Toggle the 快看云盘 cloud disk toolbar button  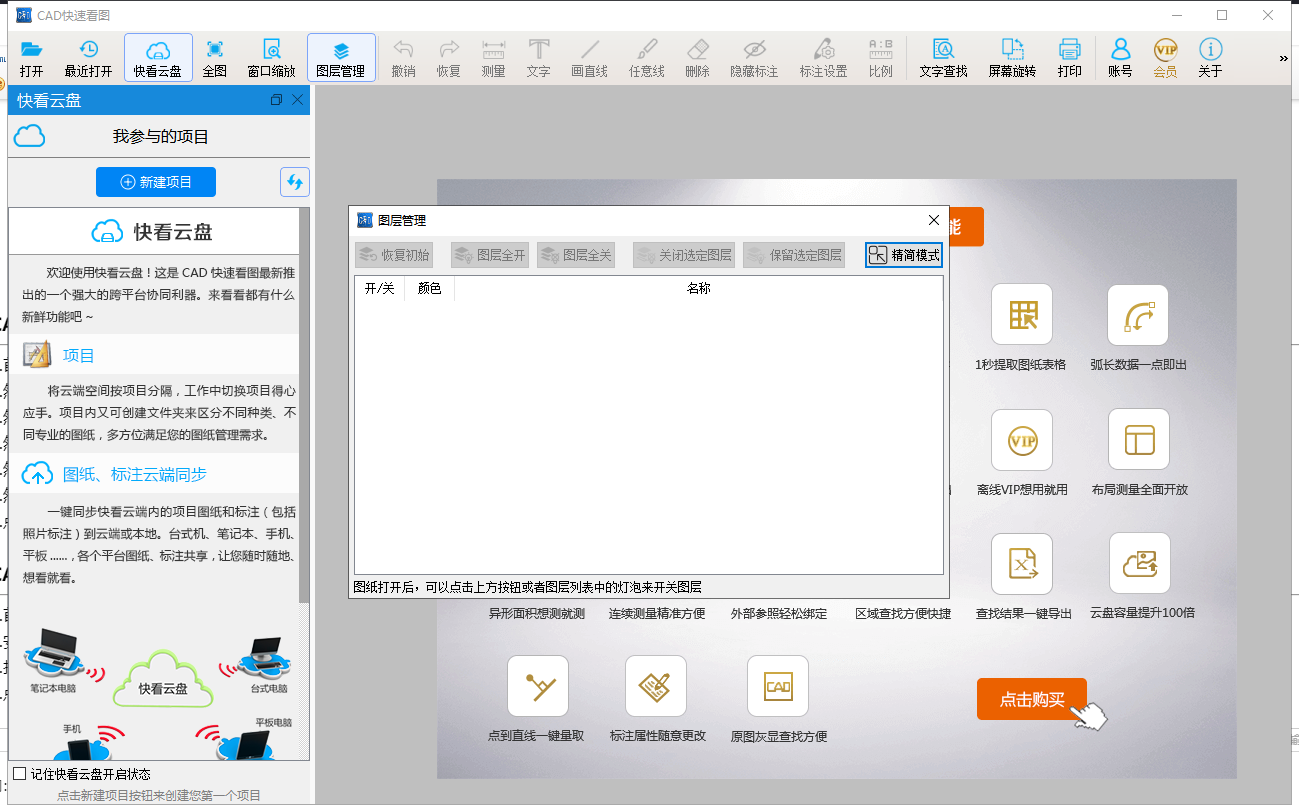(x=158, y=58)
